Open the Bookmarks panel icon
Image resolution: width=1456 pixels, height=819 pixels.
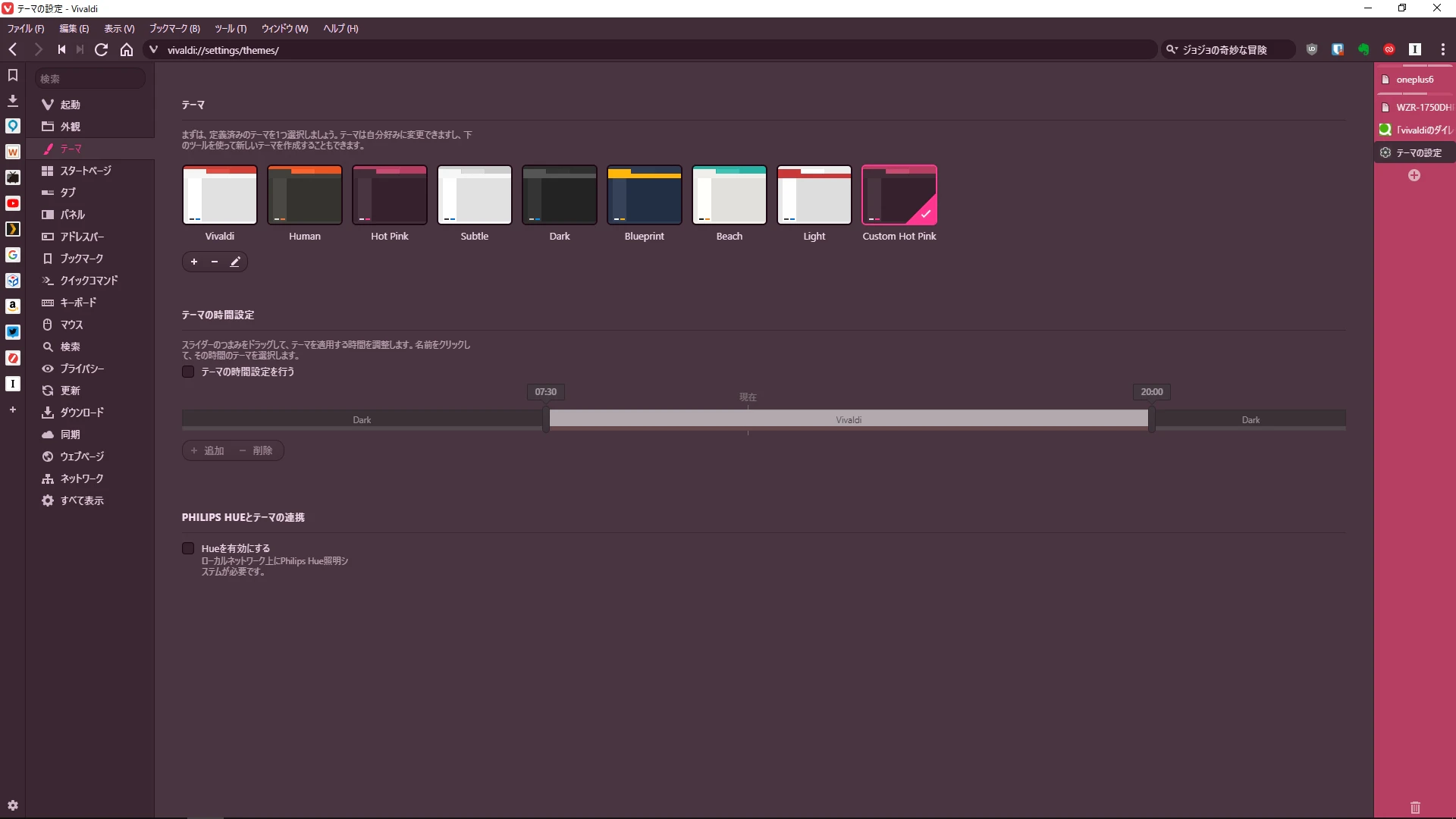13,75
